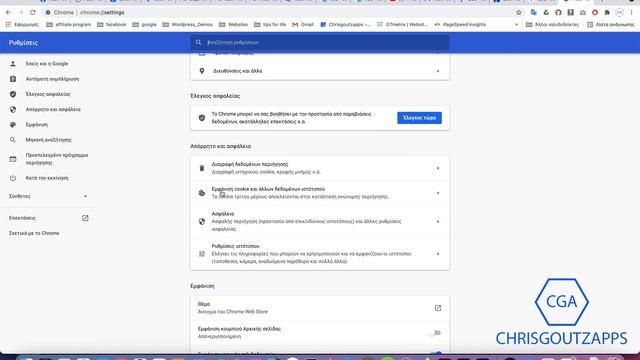This screenshot has width=640, height=360.
Task: Open the Εφαρμογές apps shortcut
Action: 22,24
